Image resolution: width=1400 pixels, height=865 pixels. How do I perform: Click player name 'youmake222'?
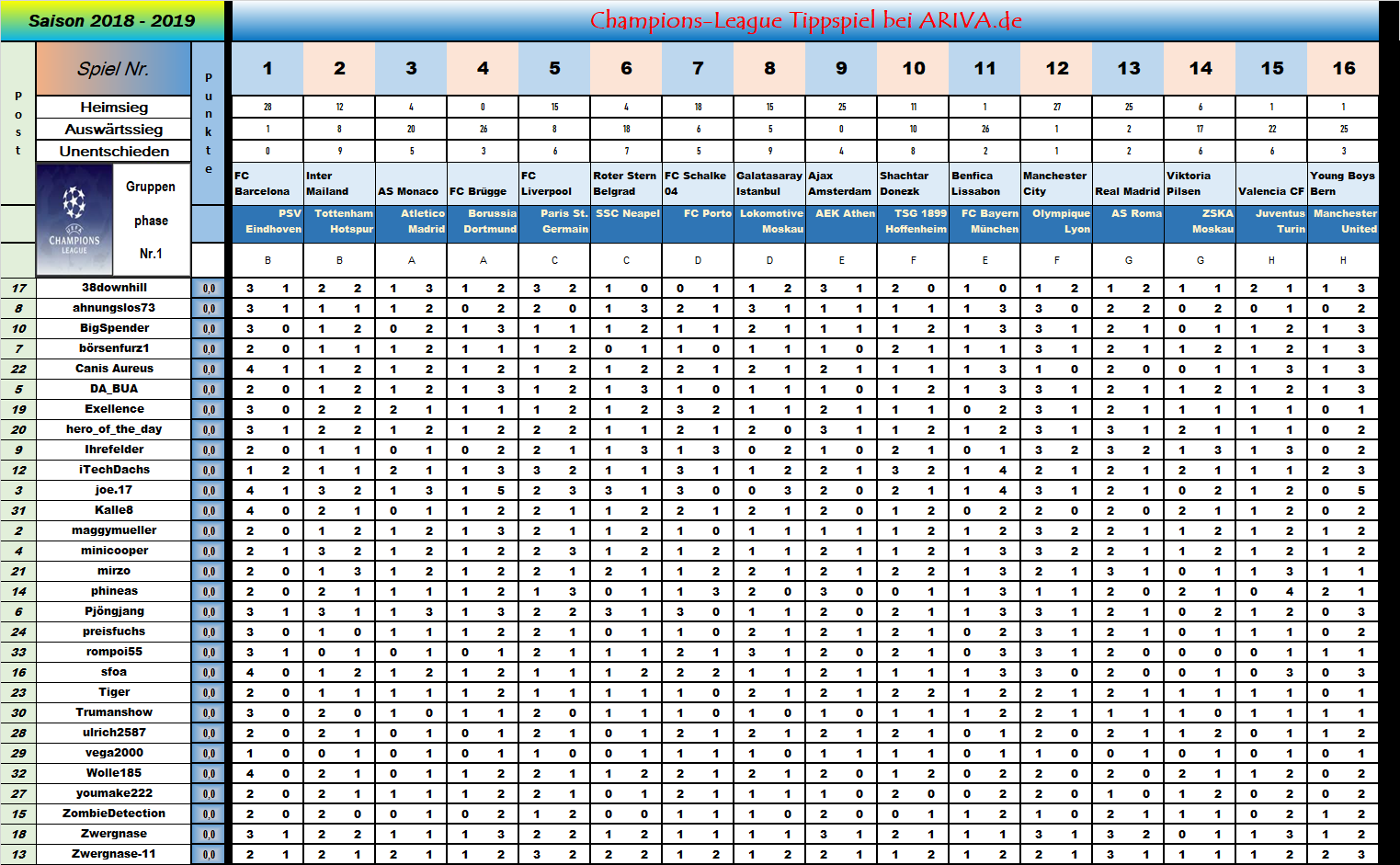(114, 793)
